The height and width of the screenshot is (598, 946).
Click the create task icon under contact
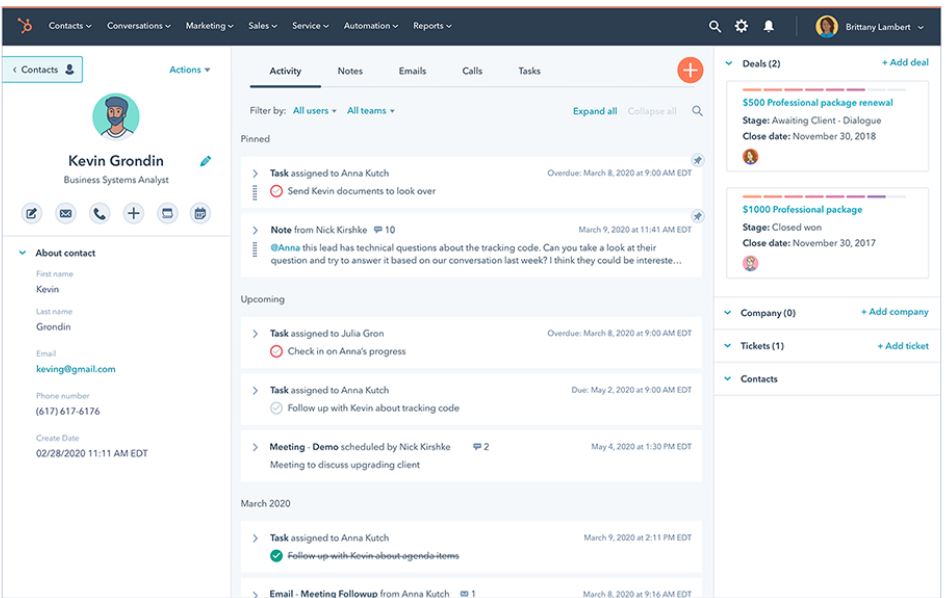pos(167,213)
